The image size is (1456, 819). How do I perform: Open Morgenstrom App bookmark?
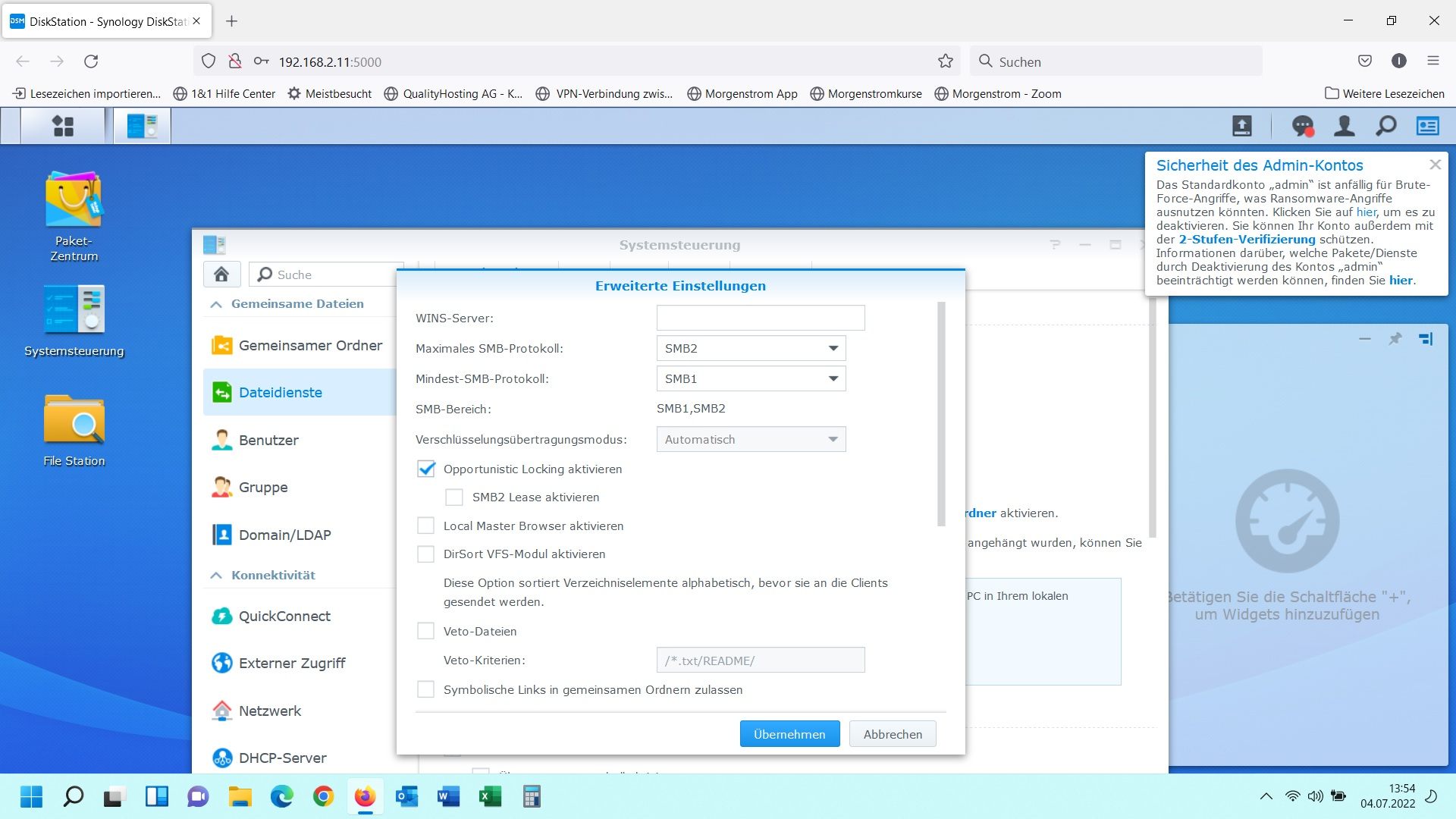click(x=742, y=94)
